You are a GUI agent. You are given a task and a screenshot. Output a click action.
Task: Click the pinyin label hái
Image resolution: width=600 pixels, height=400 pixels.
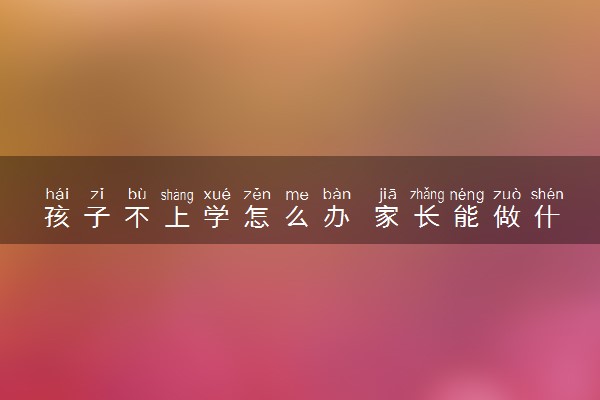[x=57, y=194]
